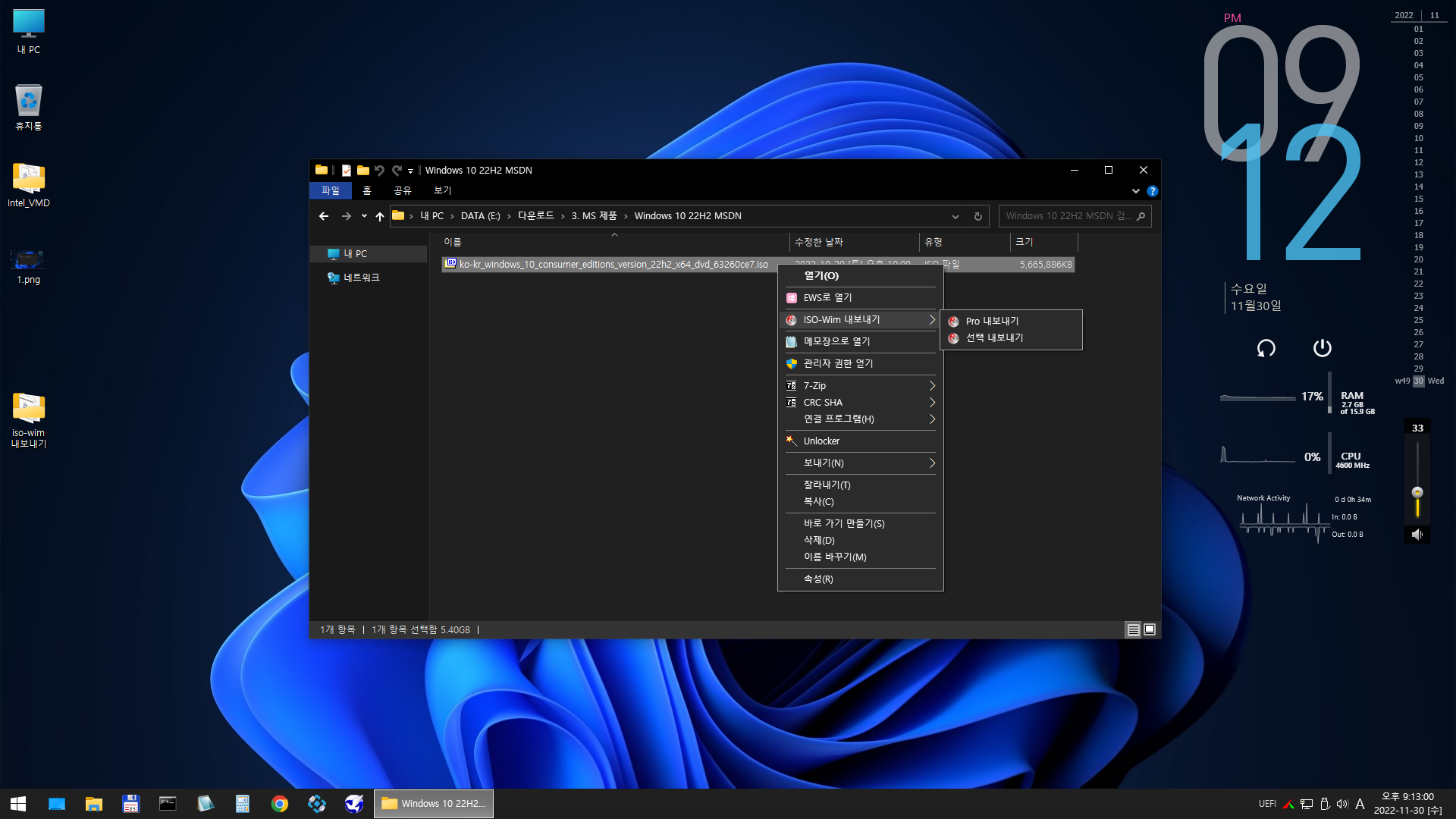Expand the quick access toolbar dropdown
The width and height of the screenshot is (1456, 819).
410,171
